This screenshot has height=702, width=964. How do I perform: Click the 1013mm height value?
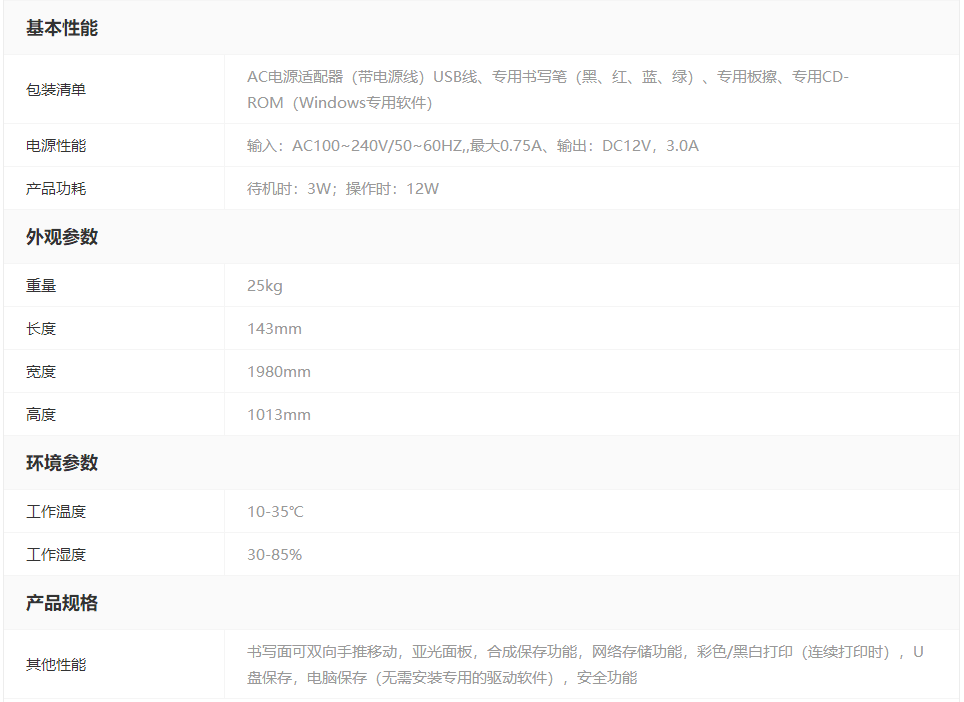[x=279, y=415]
